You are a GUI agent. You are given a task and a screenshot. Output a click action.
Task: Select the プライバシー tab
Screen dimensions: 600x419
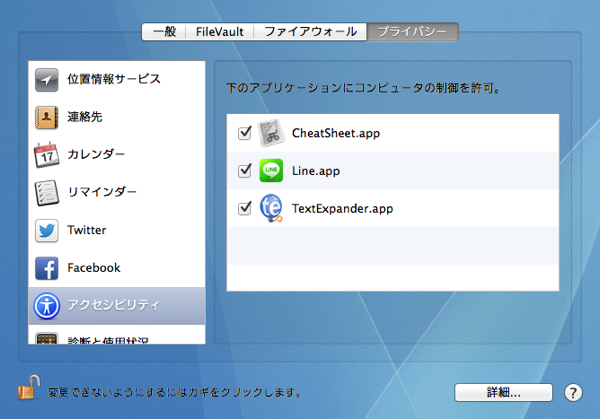[412, 31]
